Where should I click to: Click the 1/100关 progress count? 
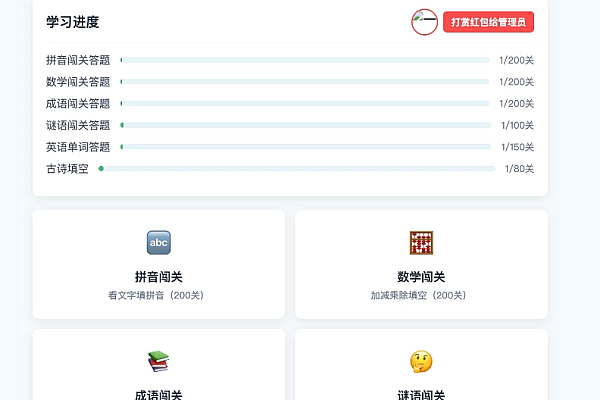click(x=517, y=125)
